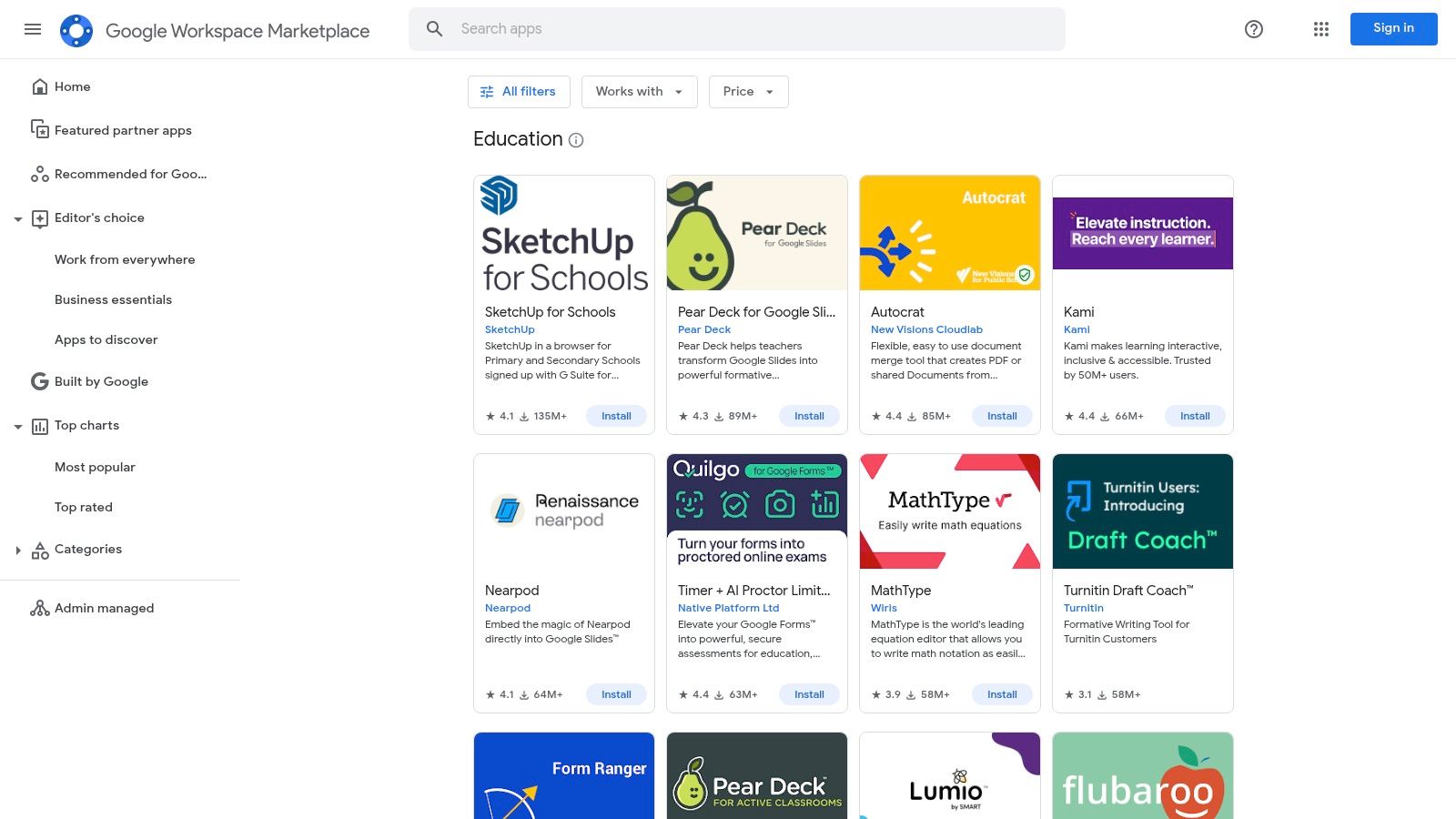Open the Google apps grid launcher
1456x819 pixels.
tap(1320, 29)
